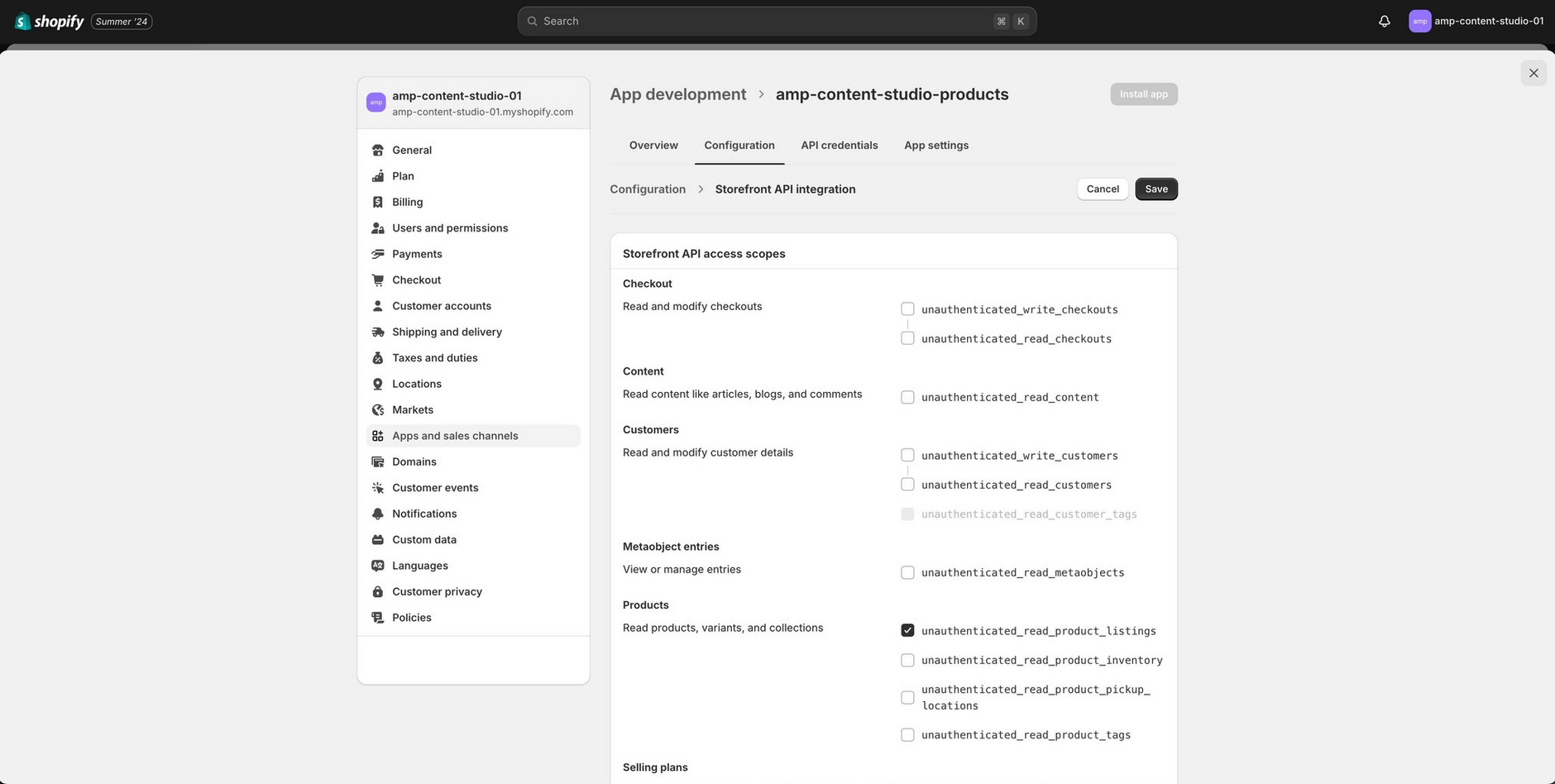Viewport: 1555px width, 784px height.
Task: Click the Customer events icon
Action: (x=378, y=488)
